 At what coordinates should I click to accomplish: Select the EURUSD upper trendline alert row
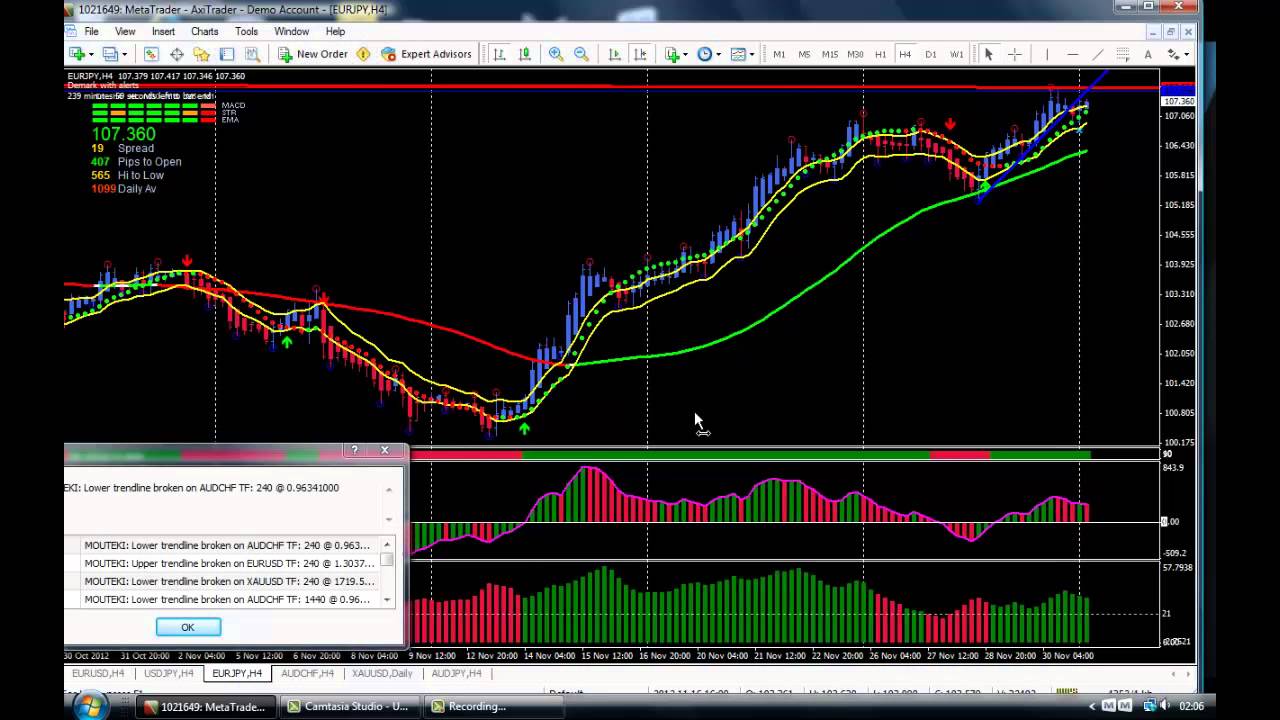tap(222, 563)
